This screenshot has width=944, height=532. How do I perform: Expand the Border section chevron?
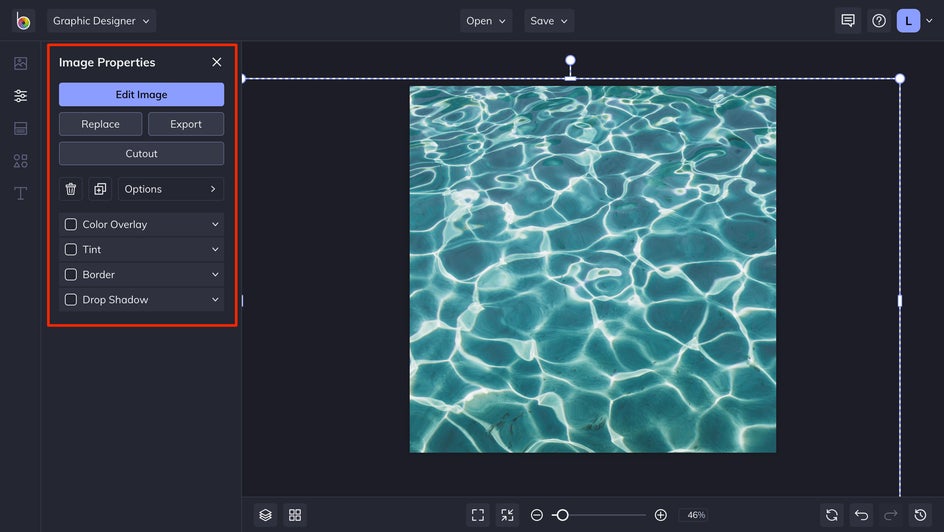coord(215,274)
